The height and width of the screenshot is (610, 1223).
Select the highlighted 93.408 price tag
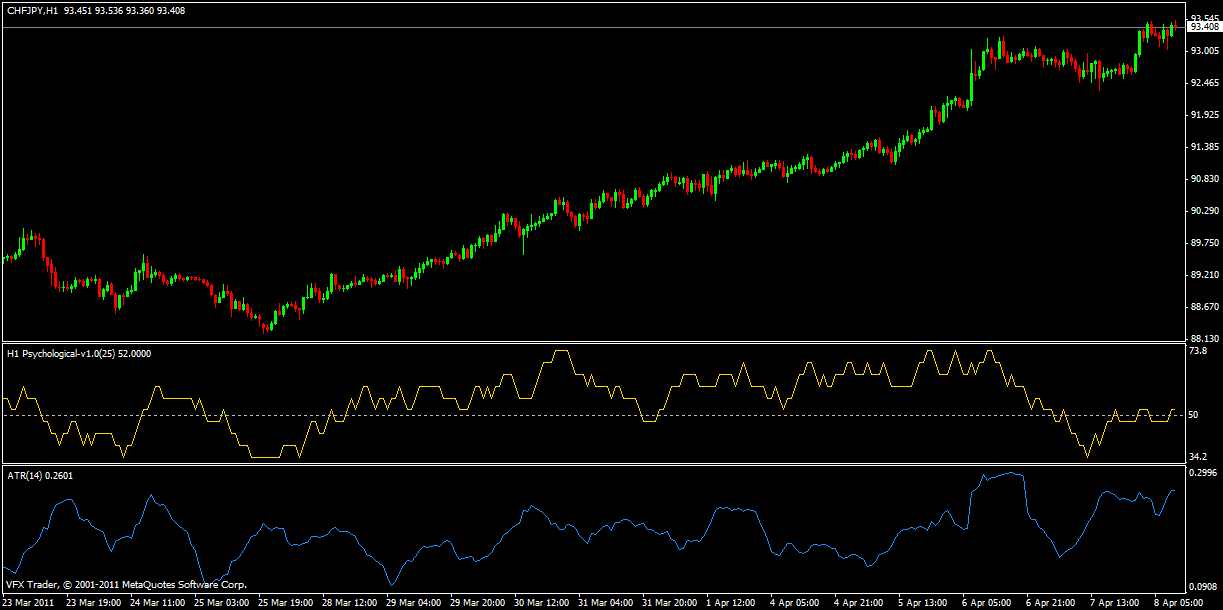[1204, 28]
